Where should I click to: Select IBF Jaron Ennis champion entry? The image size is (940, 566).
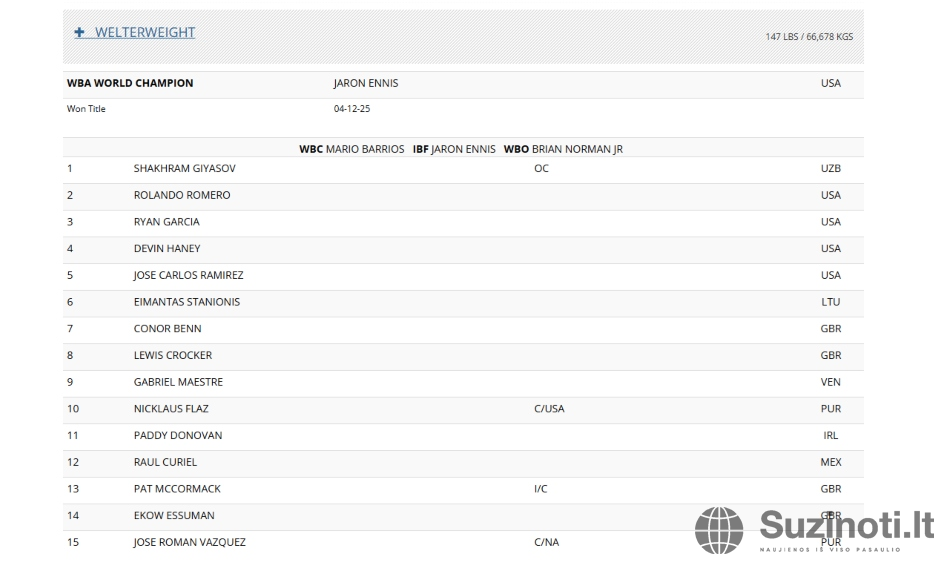(x=454, y=149)
